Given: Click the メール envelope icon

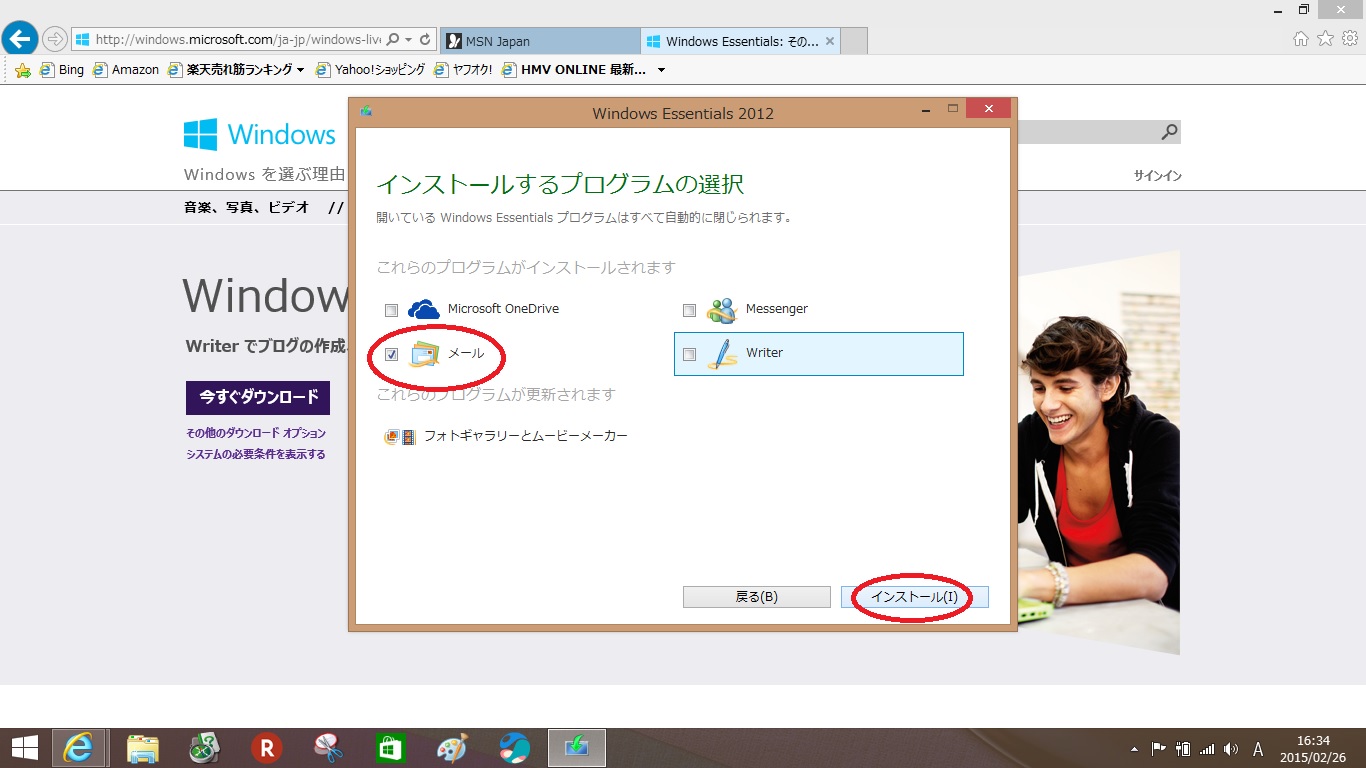Looking at the screenshot, I should [424, 354].
